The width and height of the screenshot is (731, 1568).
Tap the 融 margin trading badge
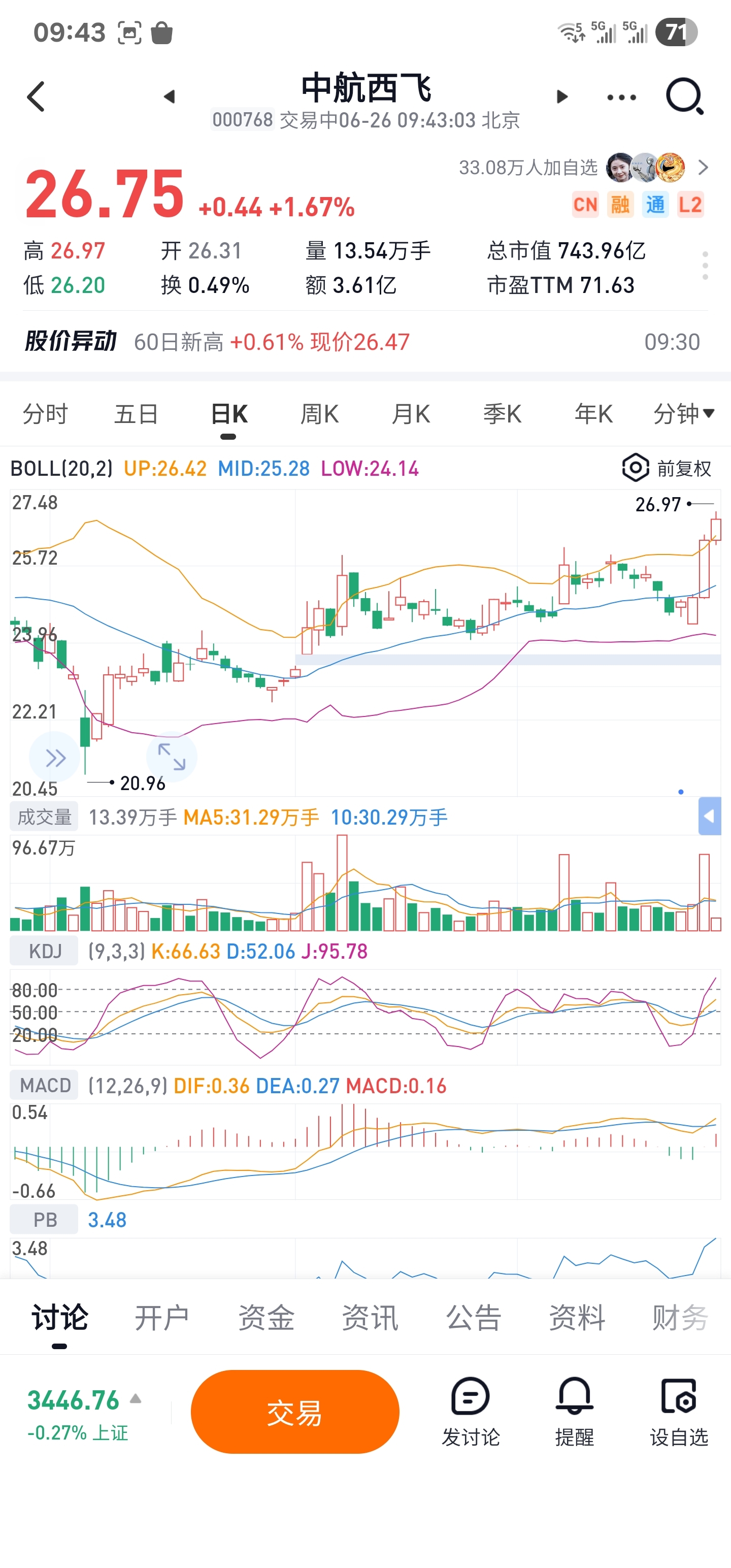coord(620,205)
